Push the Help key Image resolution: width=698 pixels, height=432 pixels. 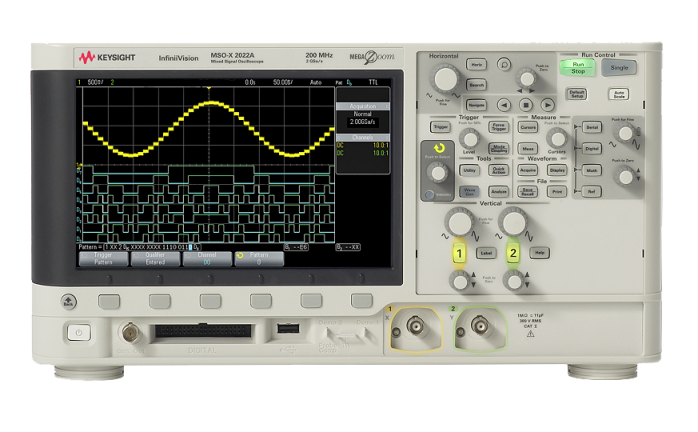(540, 253)
